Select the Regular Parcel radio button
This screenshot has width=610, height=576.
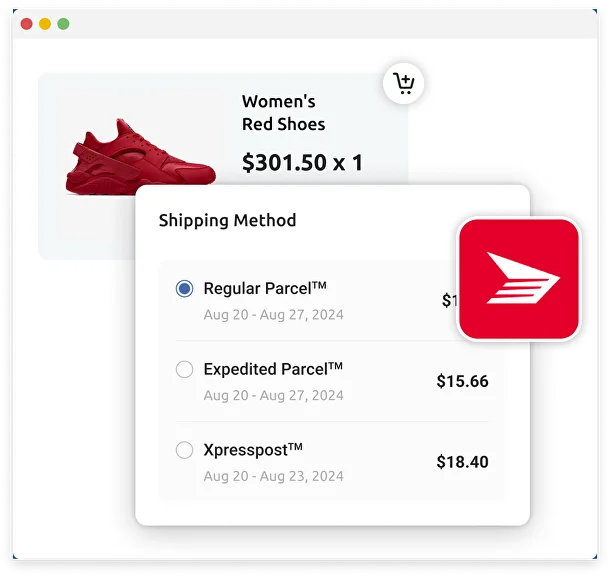(184, 289)
